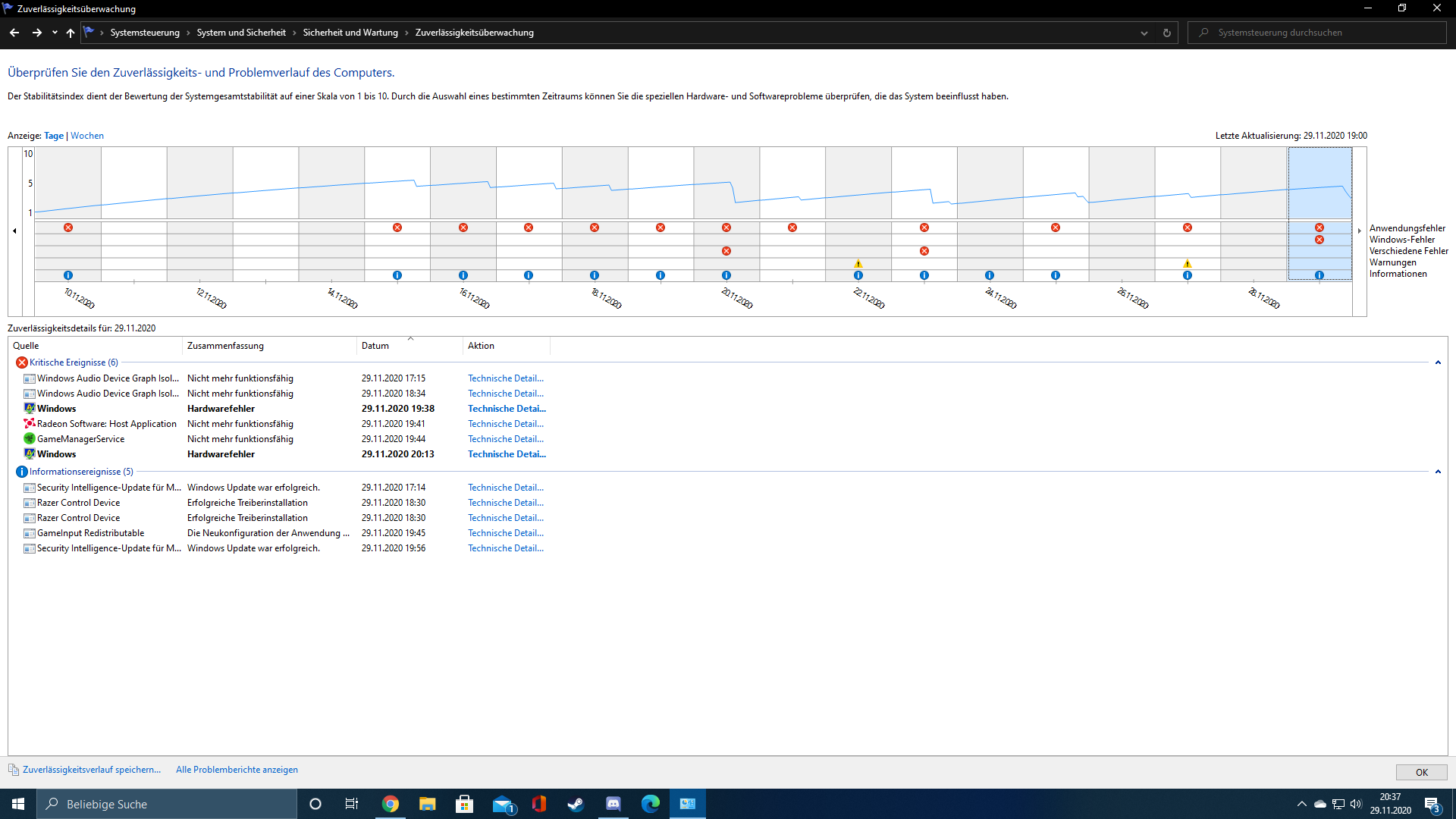Switch chart view to Tage
This screenshot has width=1456, height=819.
point(54,136)
